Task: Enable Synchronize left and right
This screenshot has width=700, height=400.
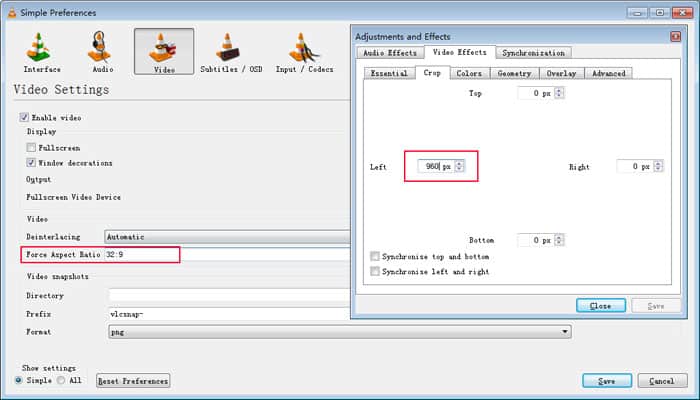Action: point(375,271)
